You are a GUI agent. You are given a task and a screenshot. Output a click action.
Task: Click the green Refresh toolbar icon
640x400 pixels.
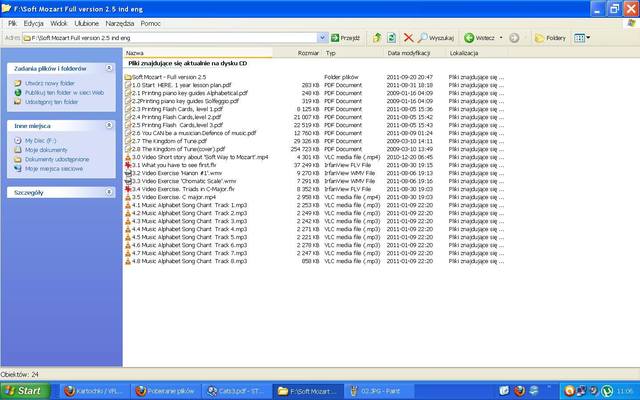pyautogui.click(x=391, y=38)
